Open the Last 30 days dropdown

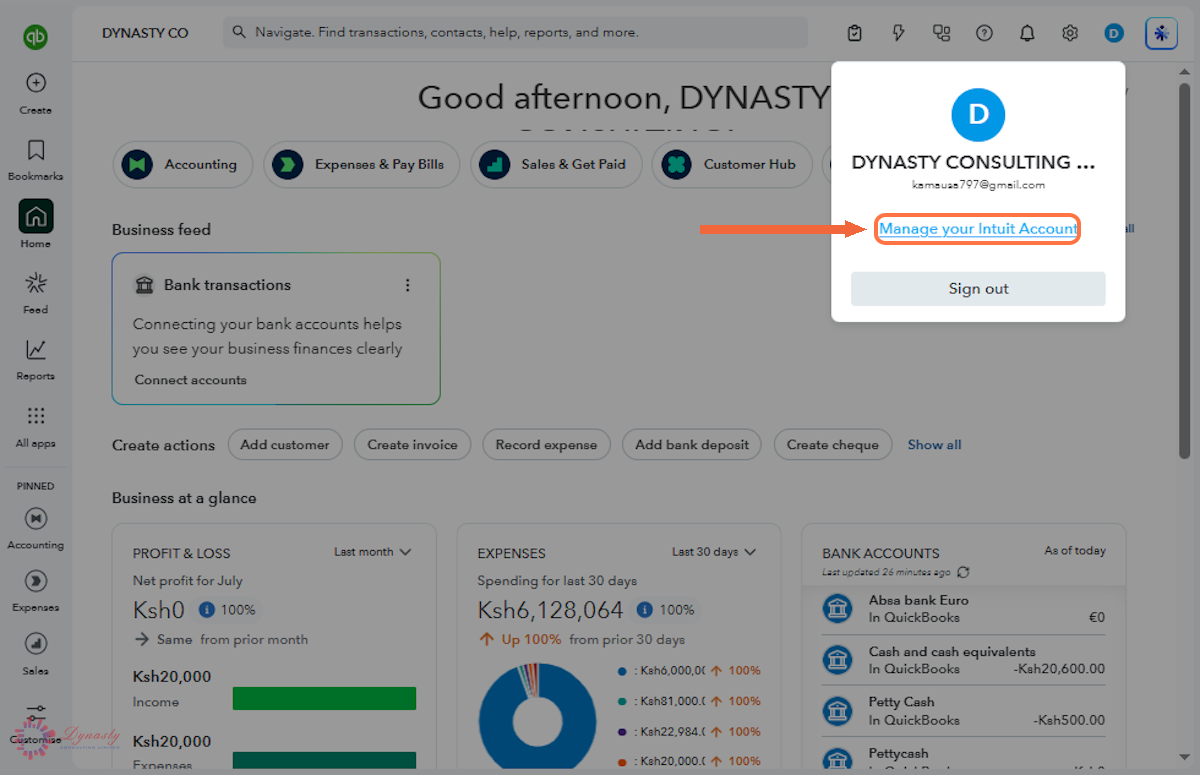[x=714, y=552]
